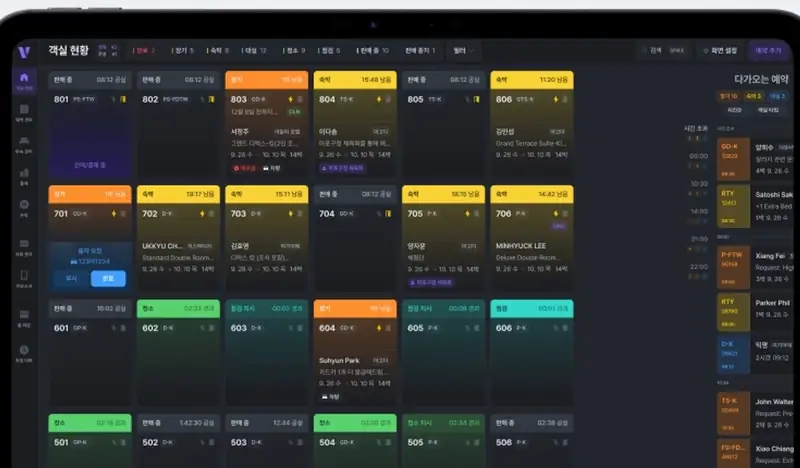
Task: Toggle the 장기 10 chip in upcoming reservations
Action: pos(728,96)
